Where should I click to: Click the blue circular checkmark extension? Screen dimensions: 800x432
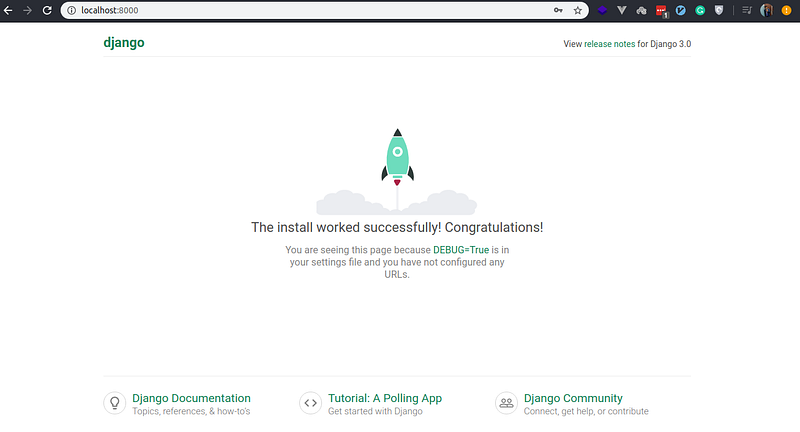pos(681,10)
